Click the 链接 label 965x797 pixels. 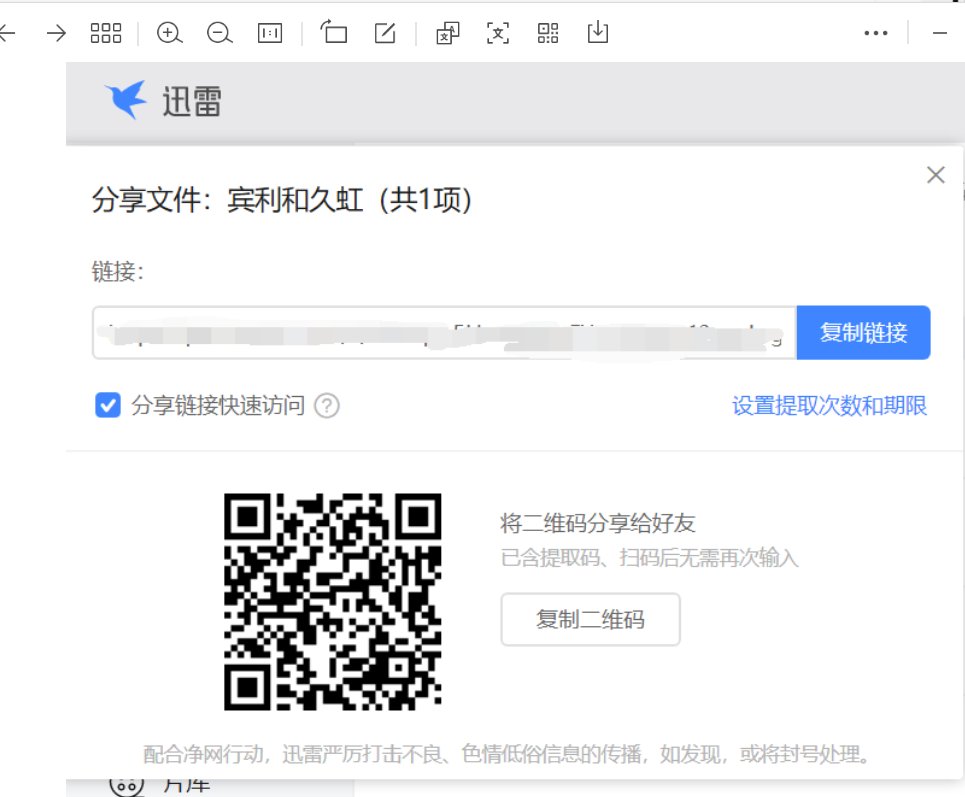pyautogui.click(x=118, y=271)
